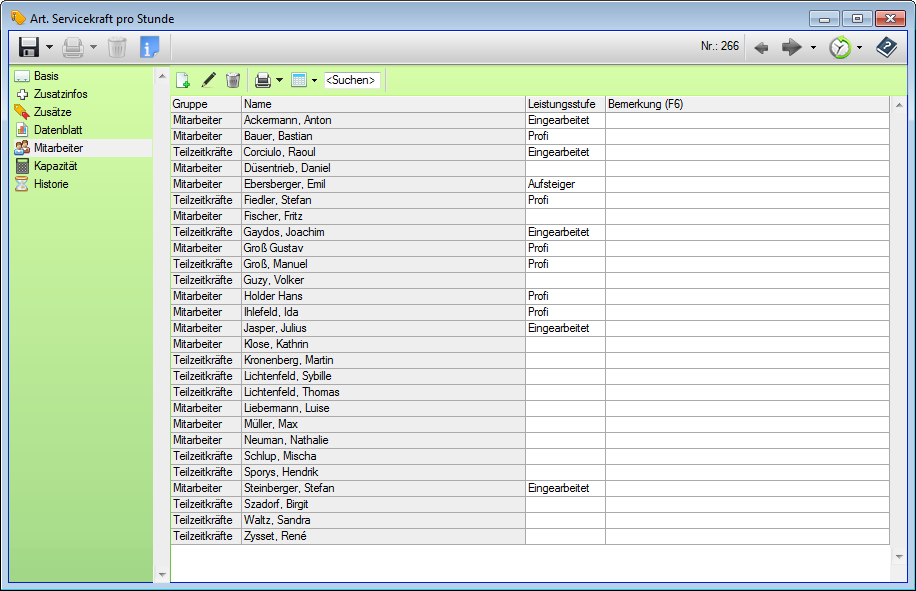Viewport: 916px width, 591px height.
Task: Expand the Save dropdown arrow
Action: (49, 47)
